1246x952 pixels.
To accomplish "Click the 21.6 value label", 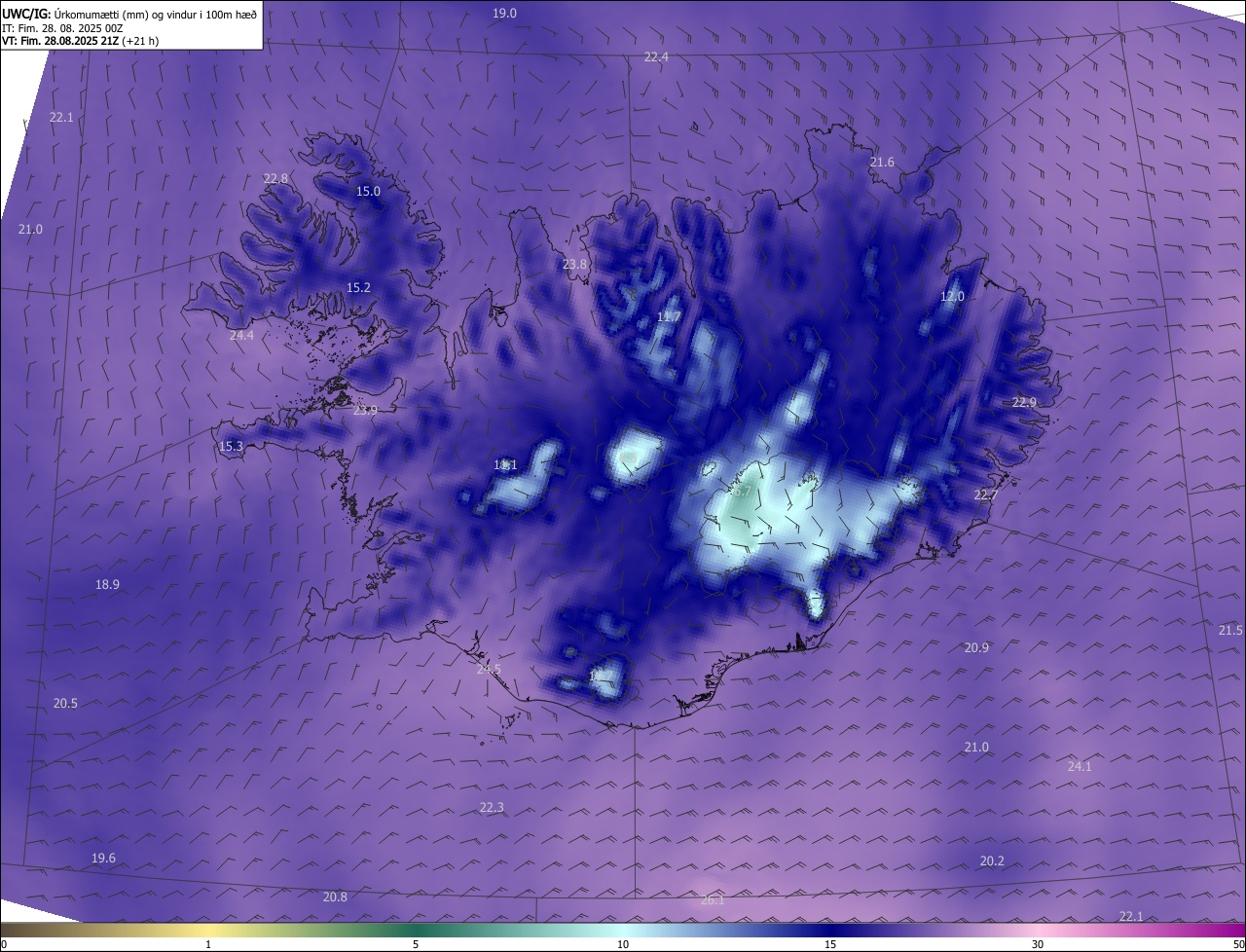I will pyautogui.click(x=882, y=162).
